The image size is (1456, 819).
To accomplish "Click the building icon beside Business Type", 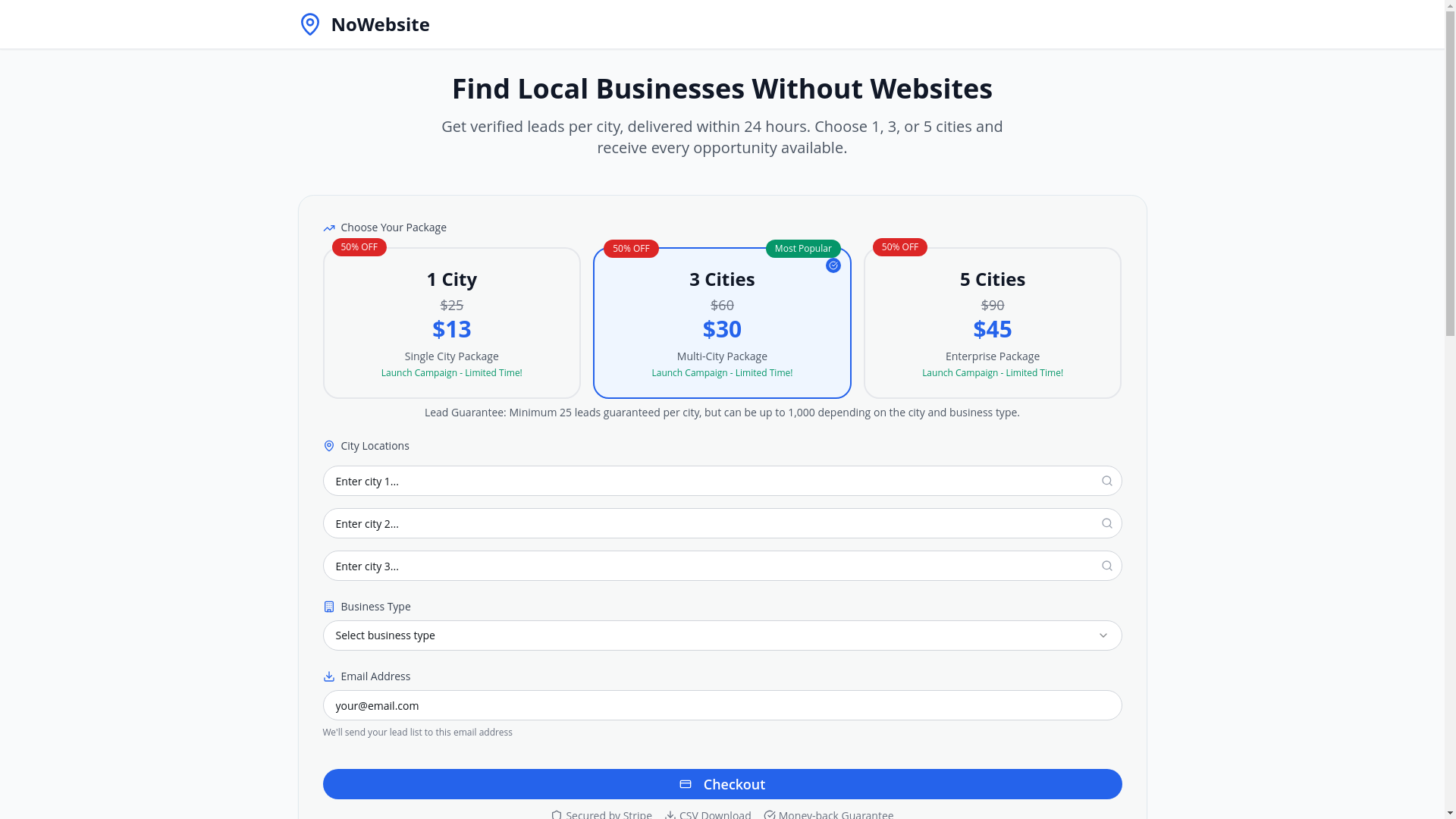I will 329,607.
